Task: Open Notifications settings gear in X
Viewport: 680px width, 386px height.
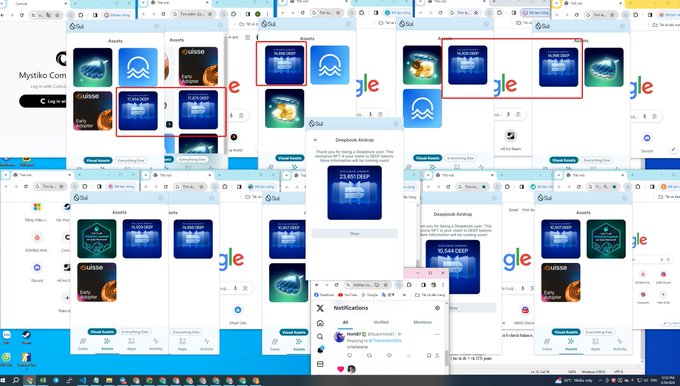Action: point(437,308)
